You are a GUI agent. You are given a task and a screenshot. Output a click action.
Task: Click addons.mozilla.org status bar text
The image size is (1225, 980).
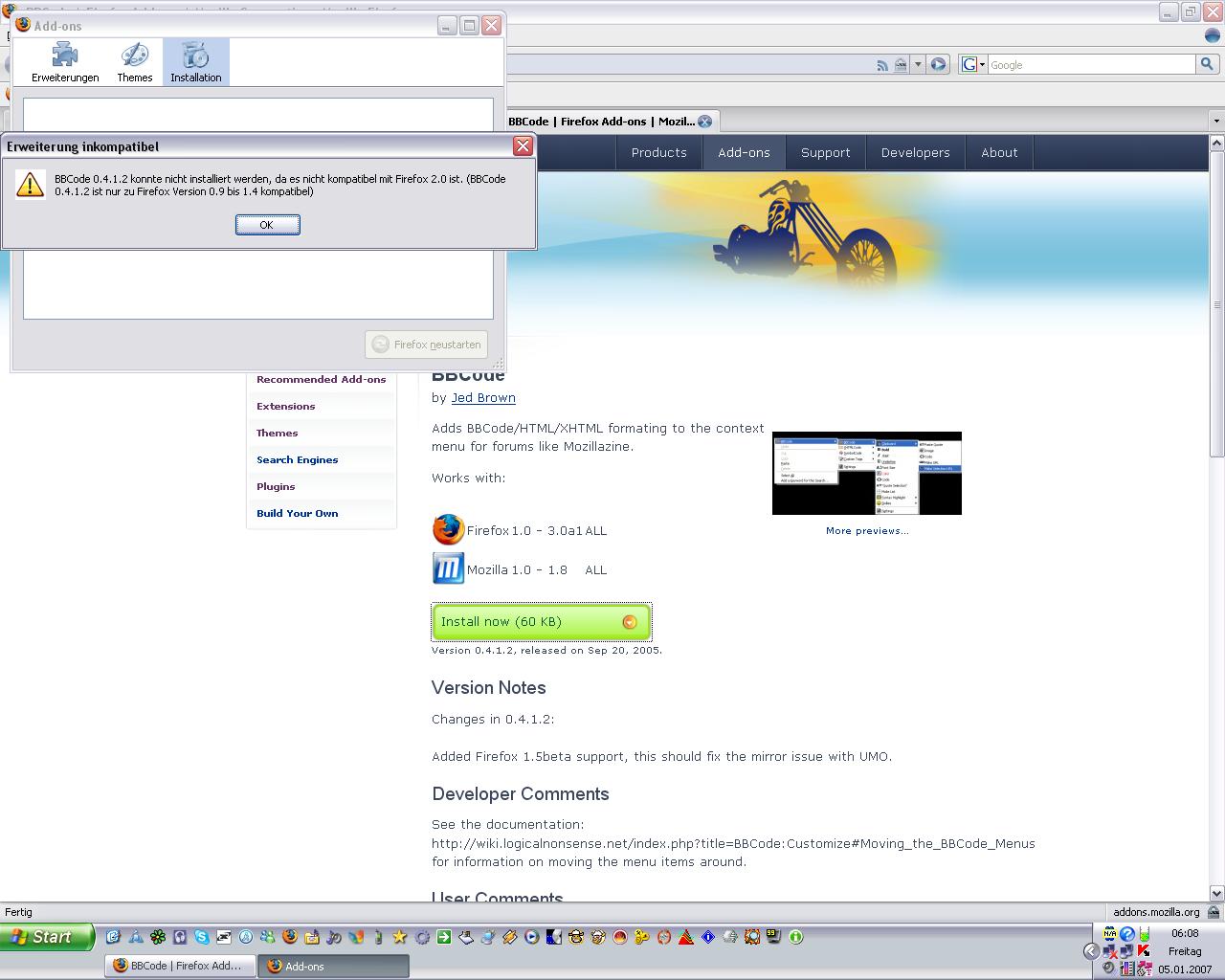[x=1156, y=912]
